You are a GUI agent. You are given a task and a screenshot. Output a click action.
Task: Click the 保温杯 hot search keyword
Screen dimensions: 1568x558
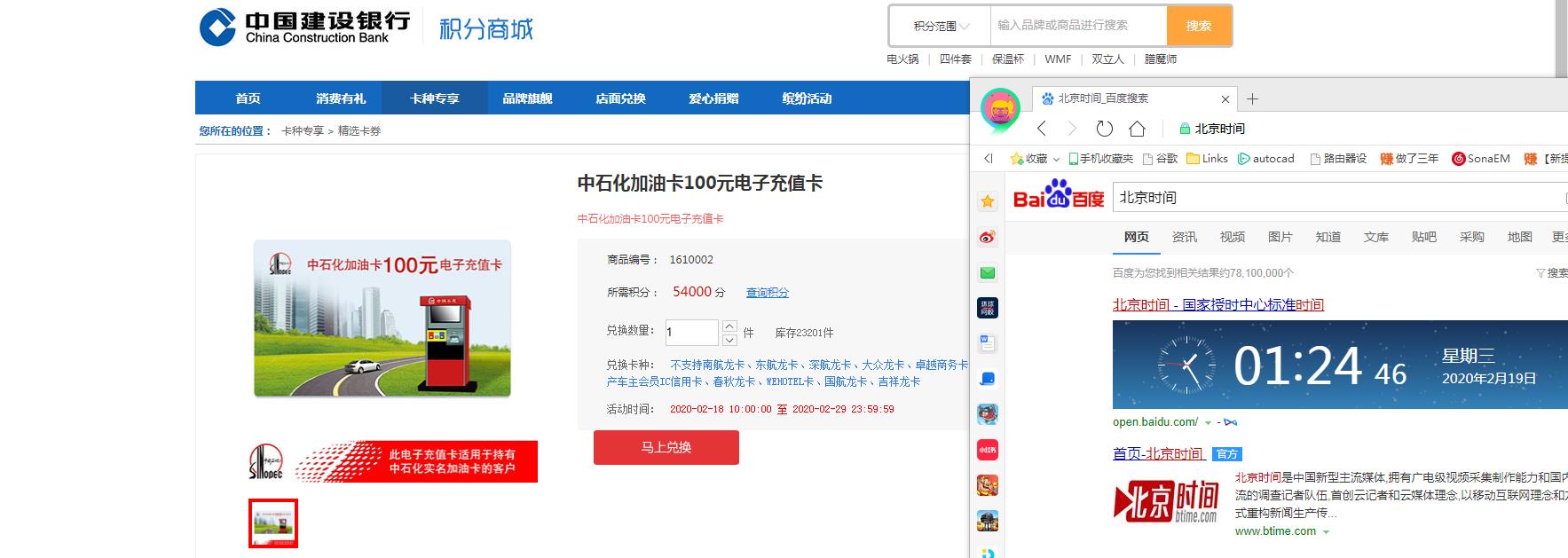1007,59
